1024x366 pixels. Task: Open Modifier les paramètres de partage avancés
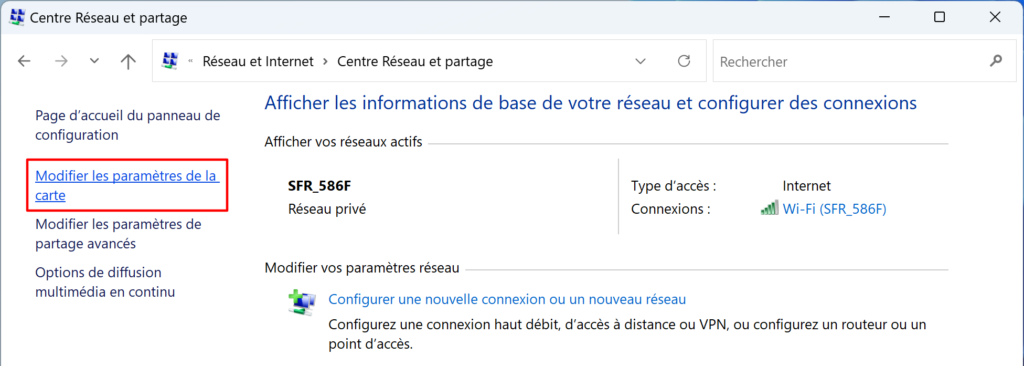click(x=118, y=234)
